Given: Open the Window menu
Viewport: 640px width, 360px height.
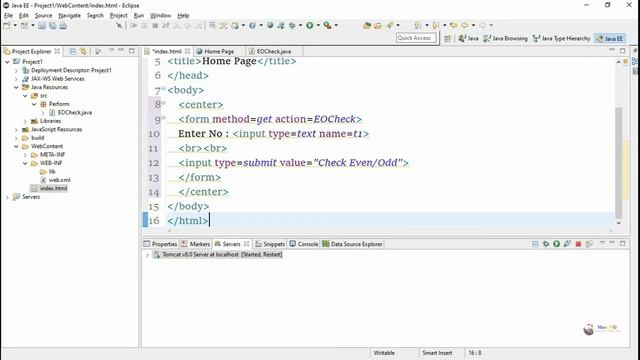Looking at the screenshot, I should click(160, 16).
